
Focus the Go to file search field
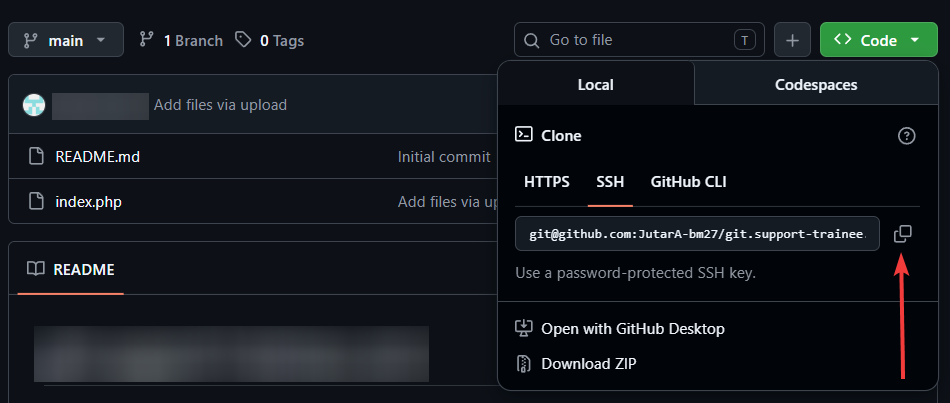pos(639,40)
